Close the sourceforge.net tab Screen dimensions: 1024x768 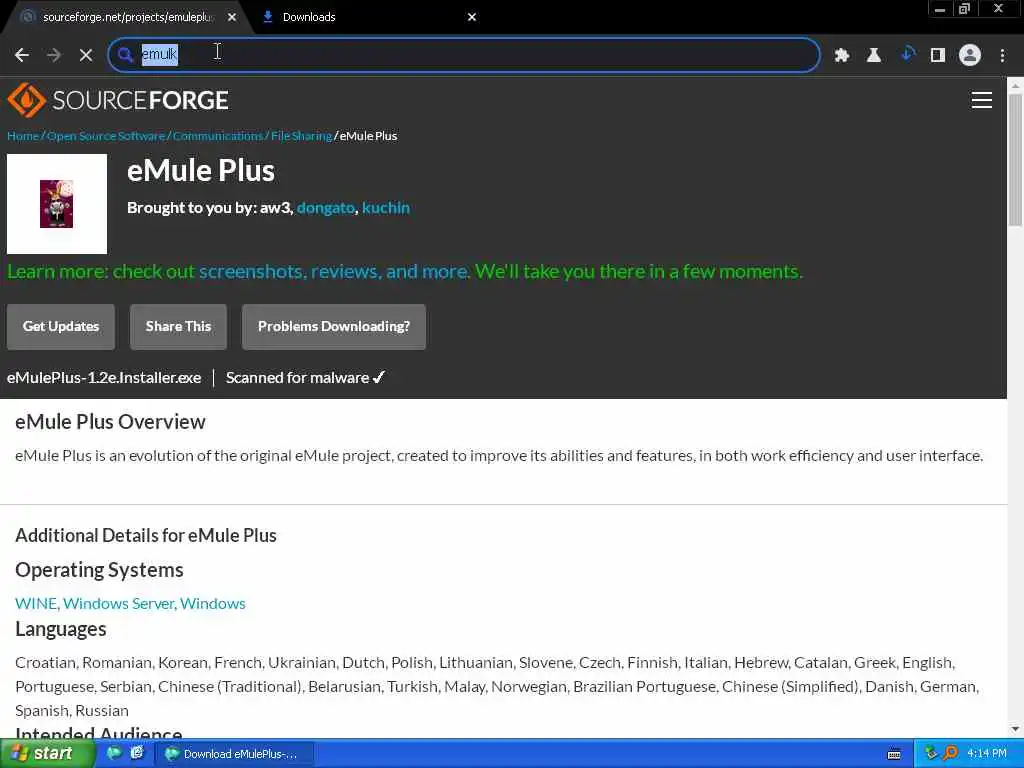[x=232, y=17]
